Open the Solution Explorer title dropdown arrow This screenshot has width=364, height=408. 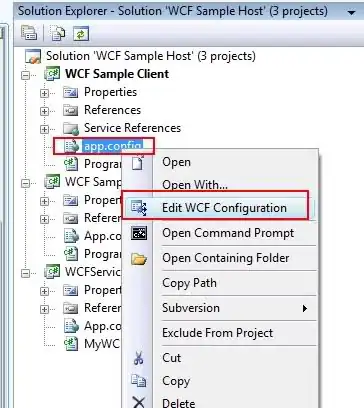point(351,13)
